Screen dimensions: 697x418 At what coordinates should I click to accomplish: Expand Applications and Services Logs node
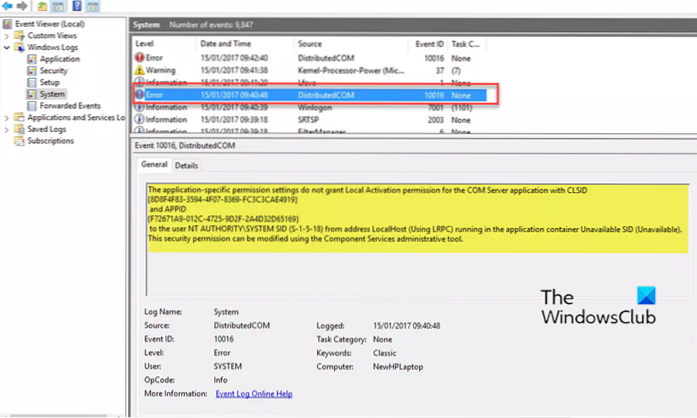click(x=5, y=117)
